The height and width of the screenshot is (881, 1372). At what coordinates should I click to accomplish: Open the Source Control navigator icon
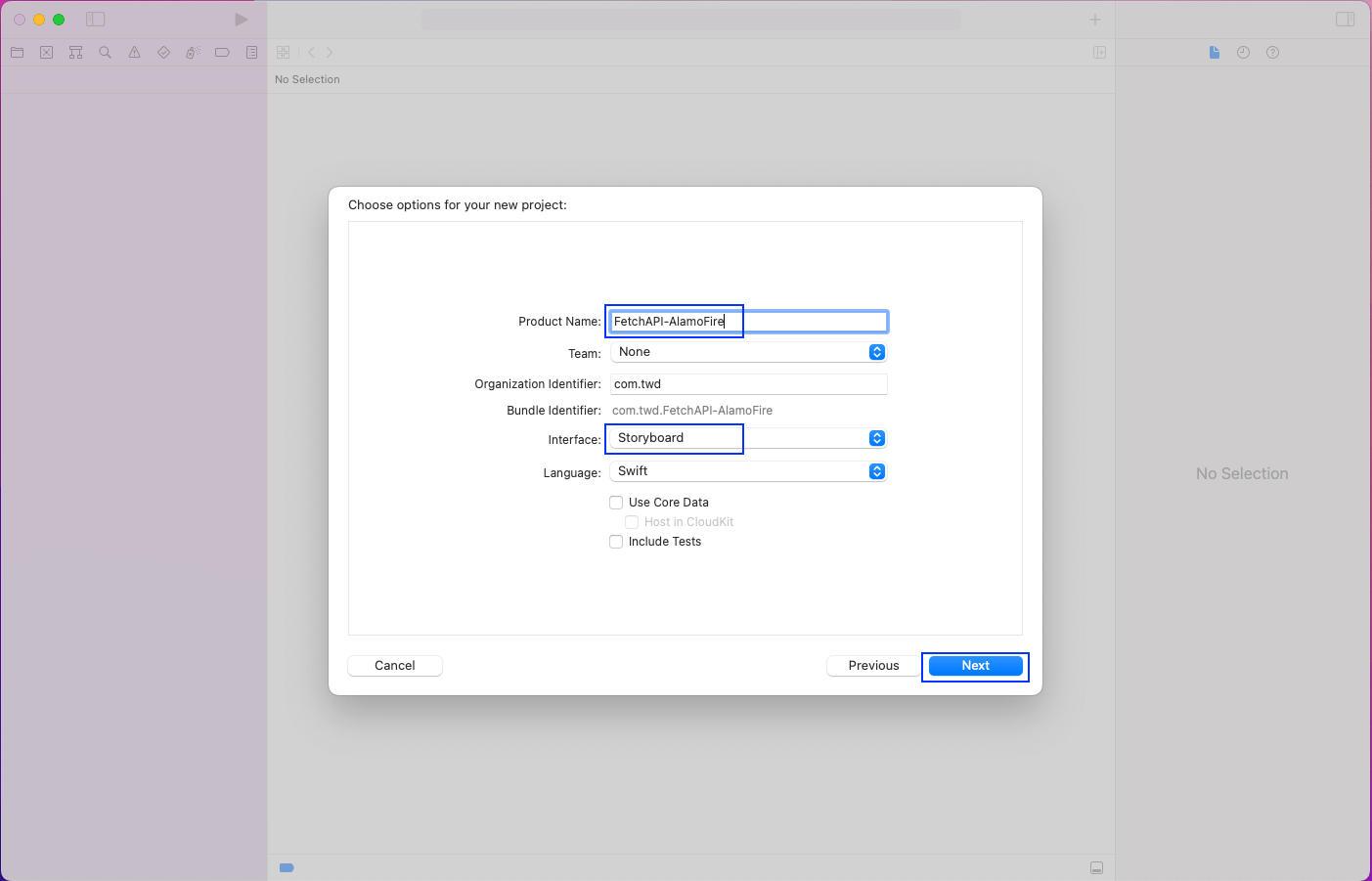47,53
